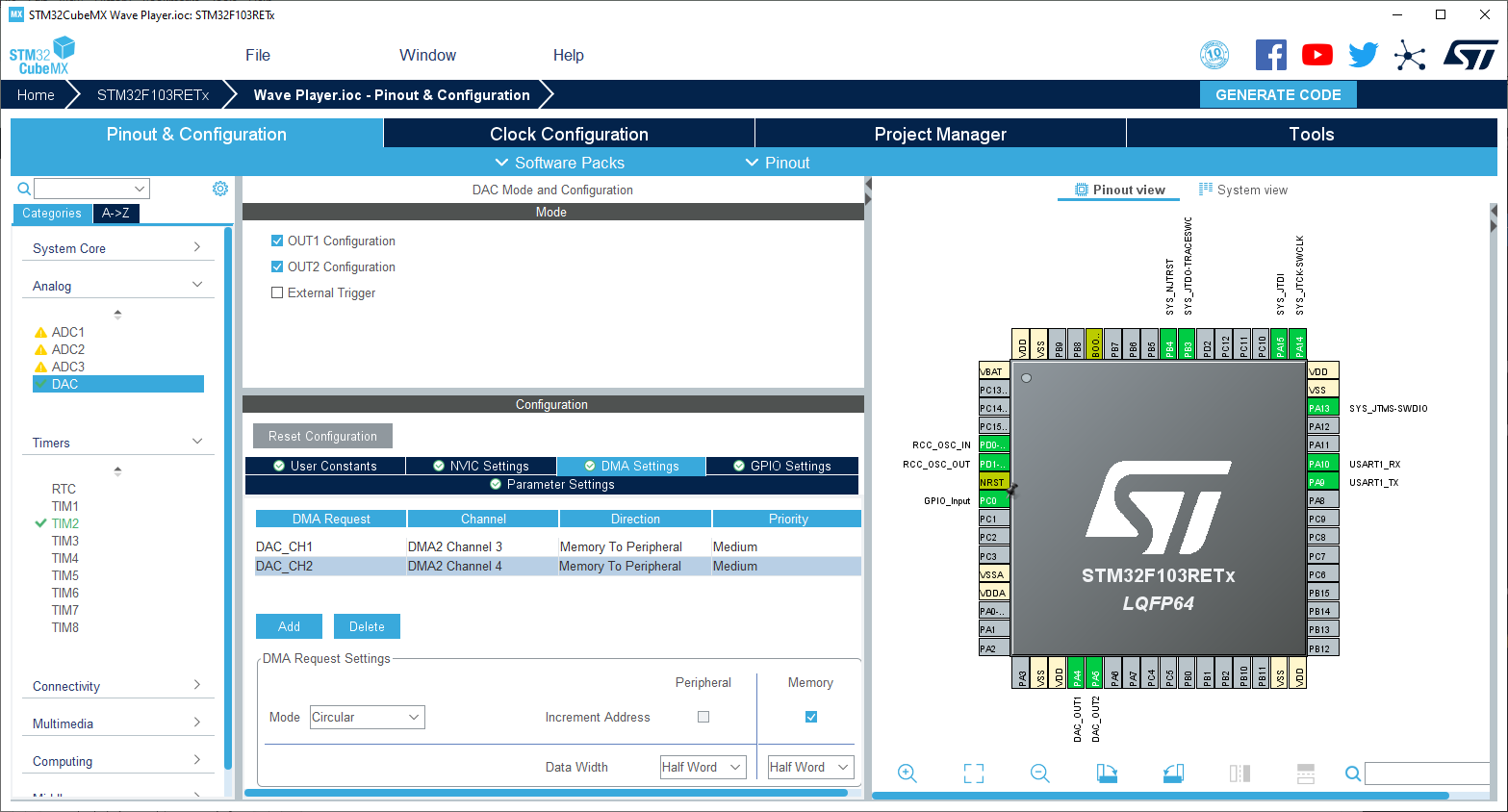Open ST Twitter page icon
The height and width of the screenshot is (812, 1508).
coord(1363,55)
